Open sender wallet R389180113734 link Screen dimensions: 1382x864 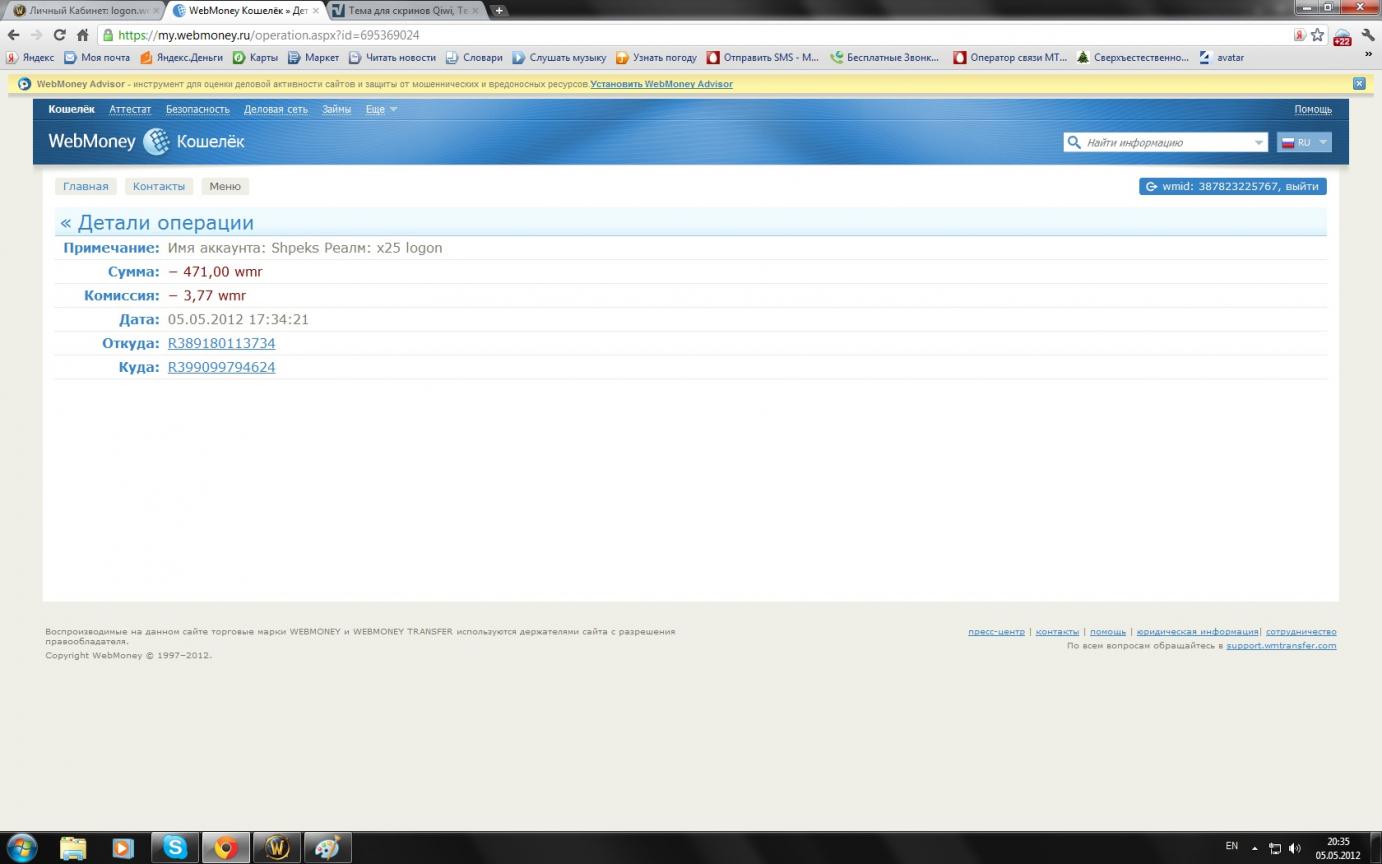point(221,343)
